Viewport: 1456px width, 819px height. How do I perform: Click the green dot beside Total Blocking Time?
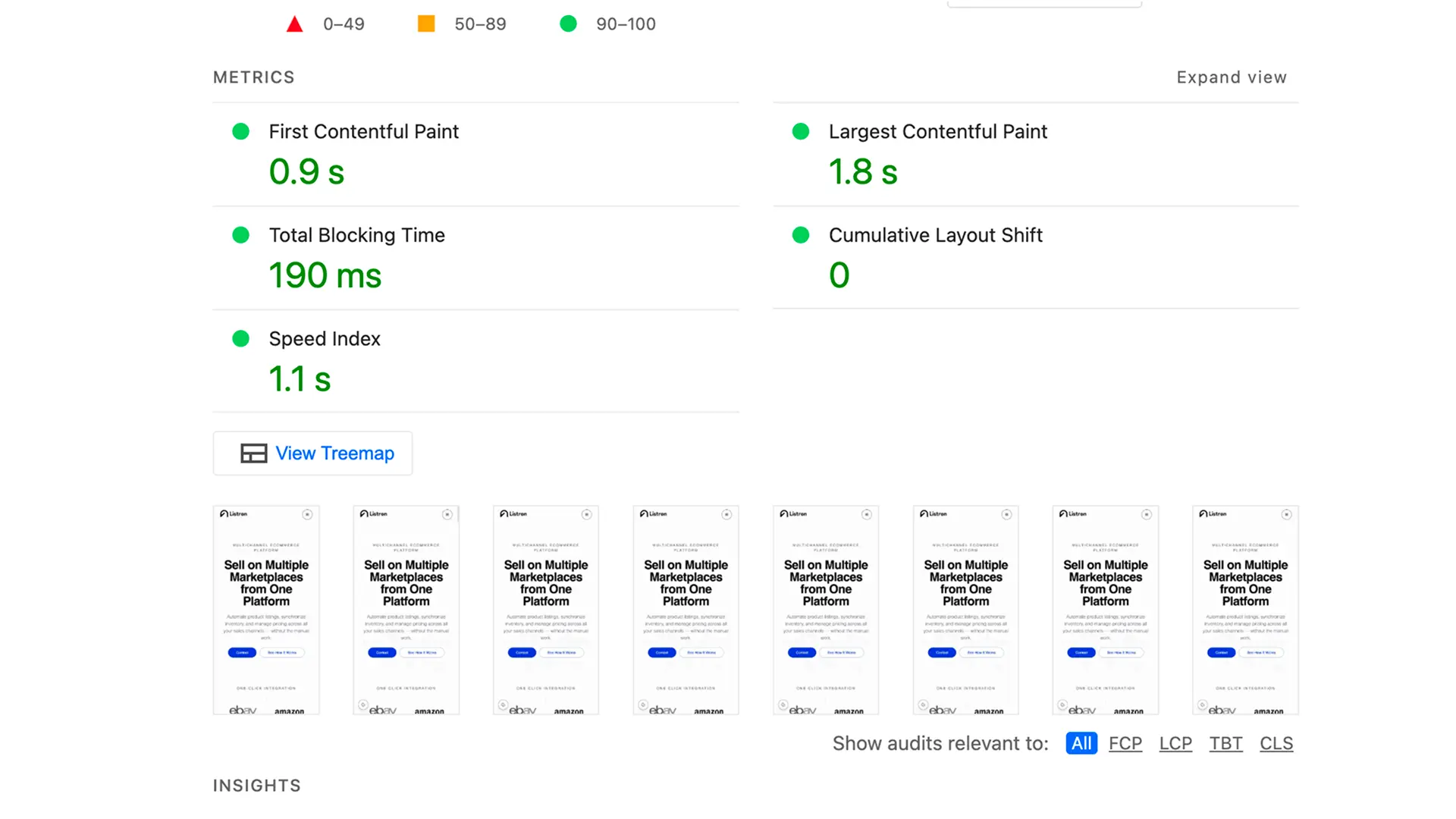click(x=241, y=235)
